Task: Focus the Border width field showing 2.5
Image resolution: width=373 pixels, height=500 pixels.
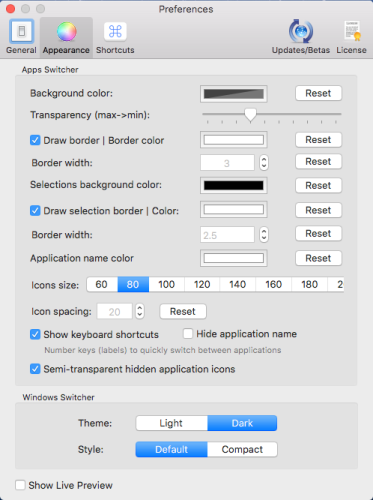Action: (x=227, y=235)
